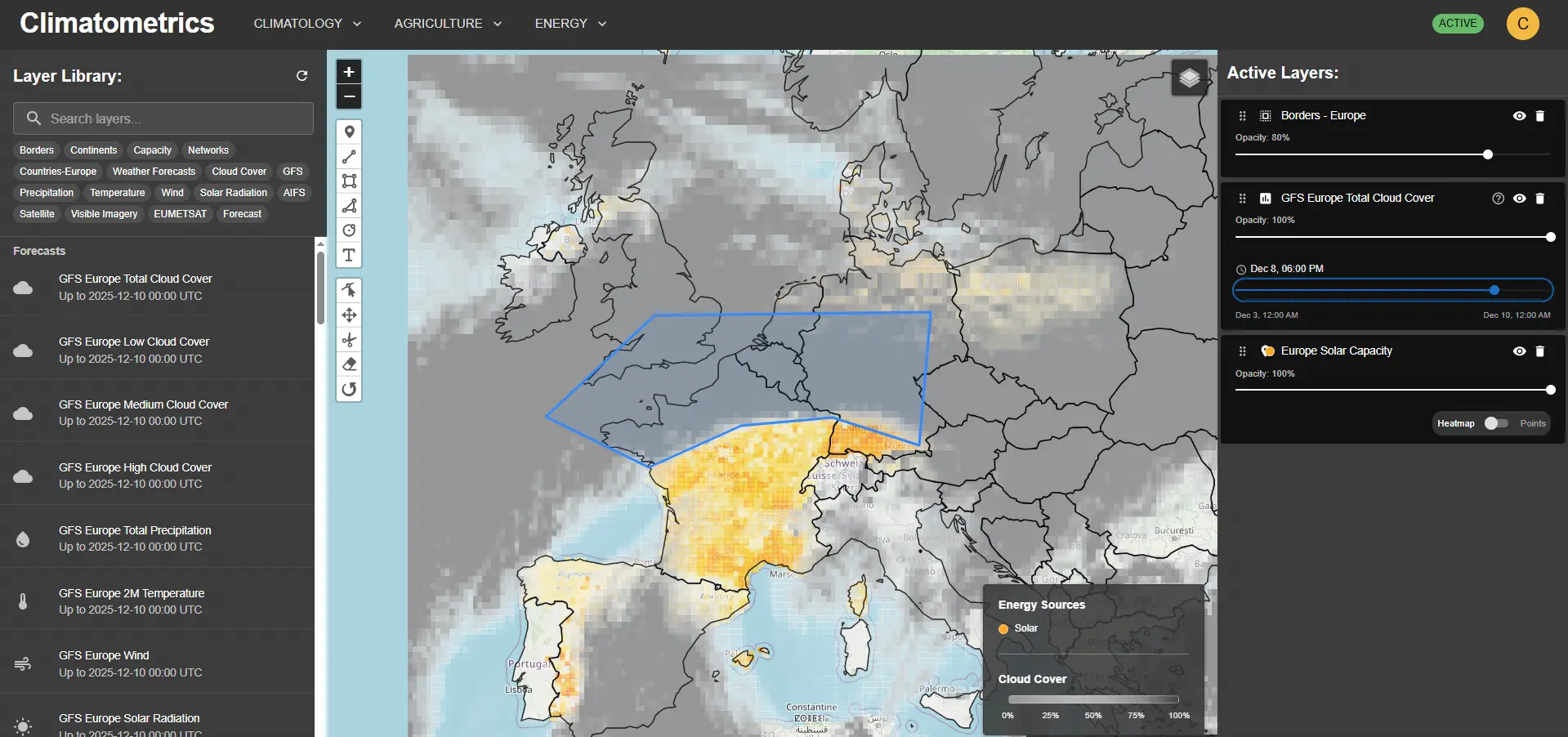This screenshot has height=737, width=1568.
Task: Select the eraser tool
Action: click(349, 364)
